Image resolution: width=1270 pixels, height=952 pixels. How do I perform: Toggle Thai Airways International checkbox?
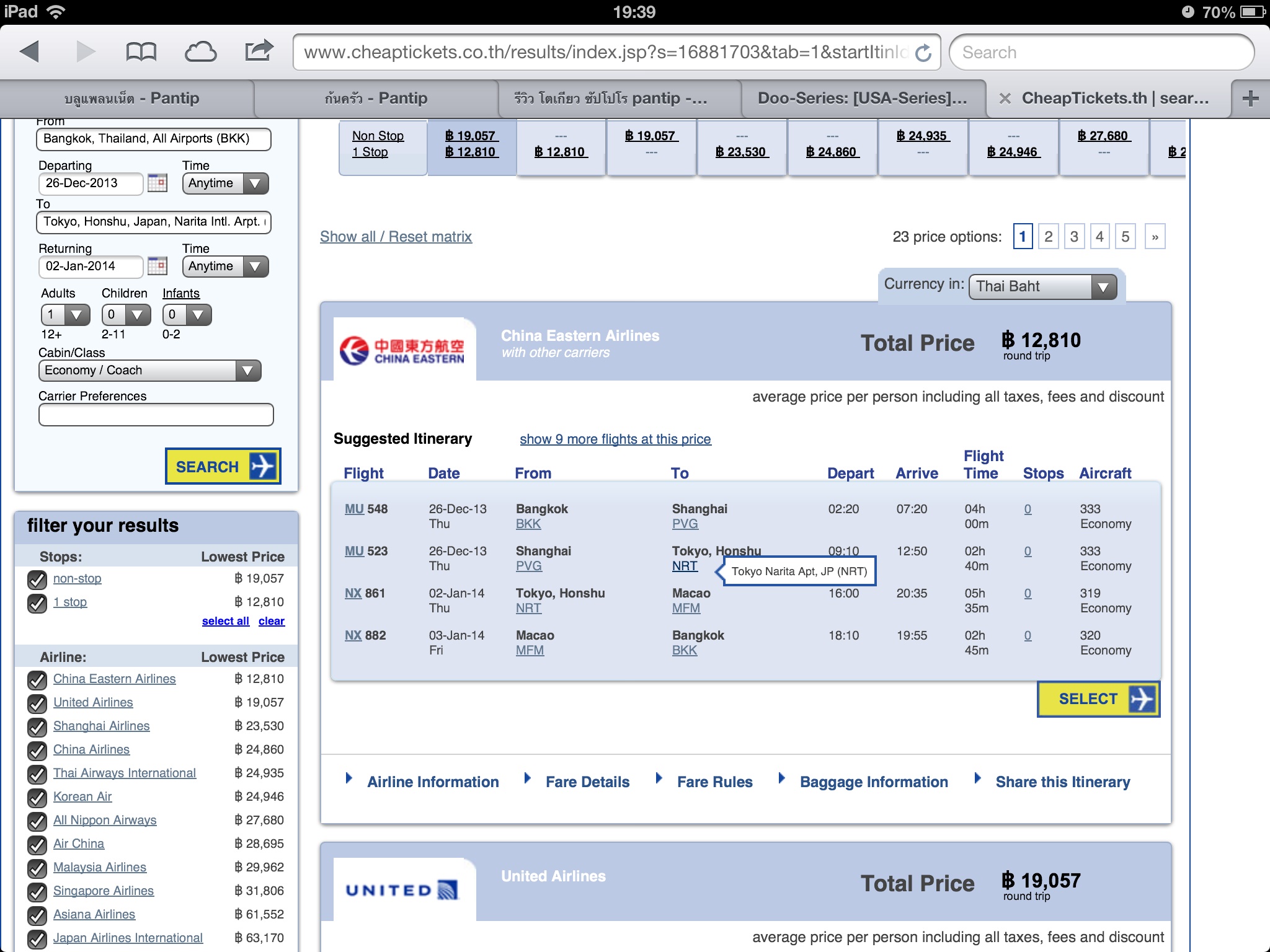37,774
